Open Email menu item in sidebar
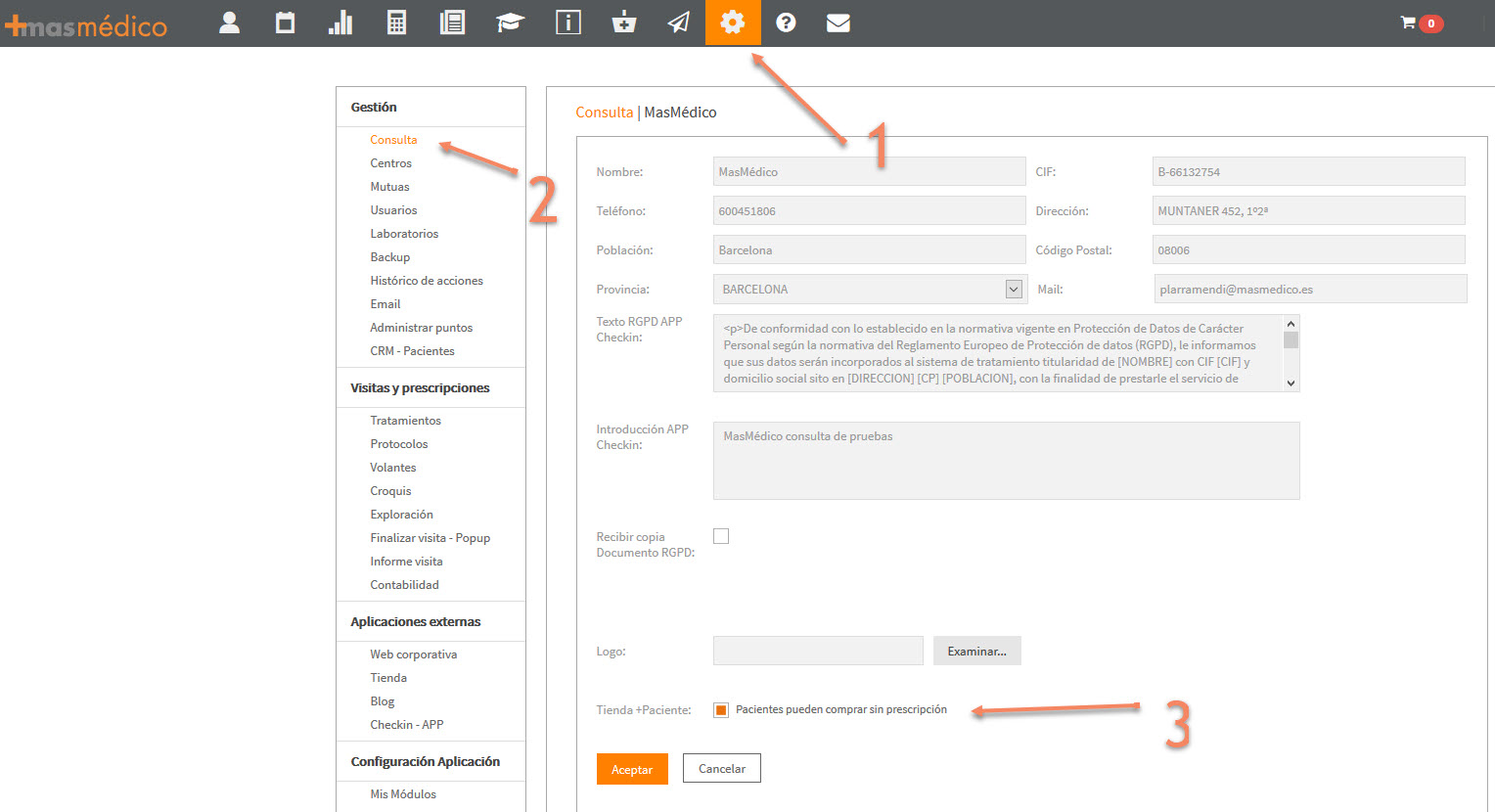Image resolution: width=1495 pixels, height=812 pixels. point(385,304)
